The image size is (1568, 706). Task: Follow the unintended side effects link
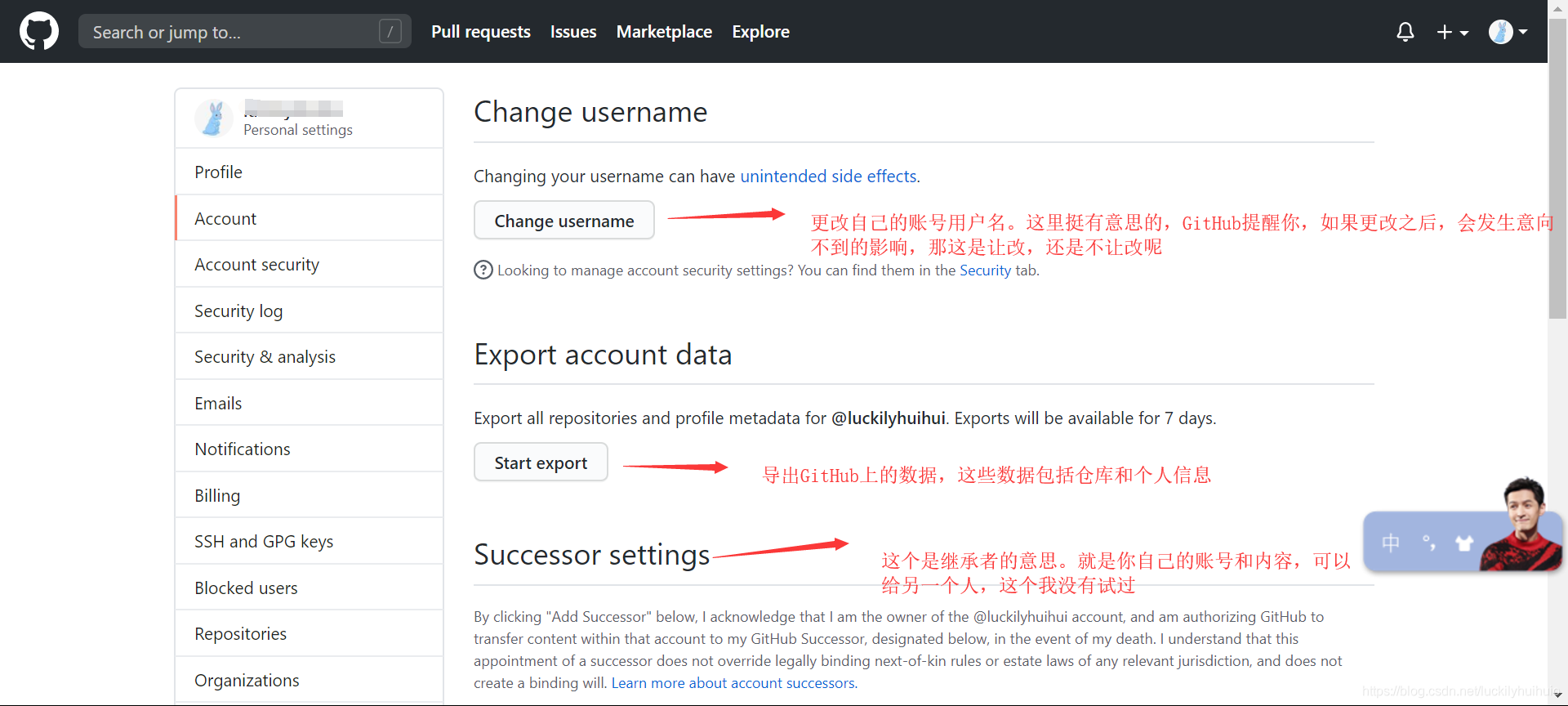pos(828,176)
